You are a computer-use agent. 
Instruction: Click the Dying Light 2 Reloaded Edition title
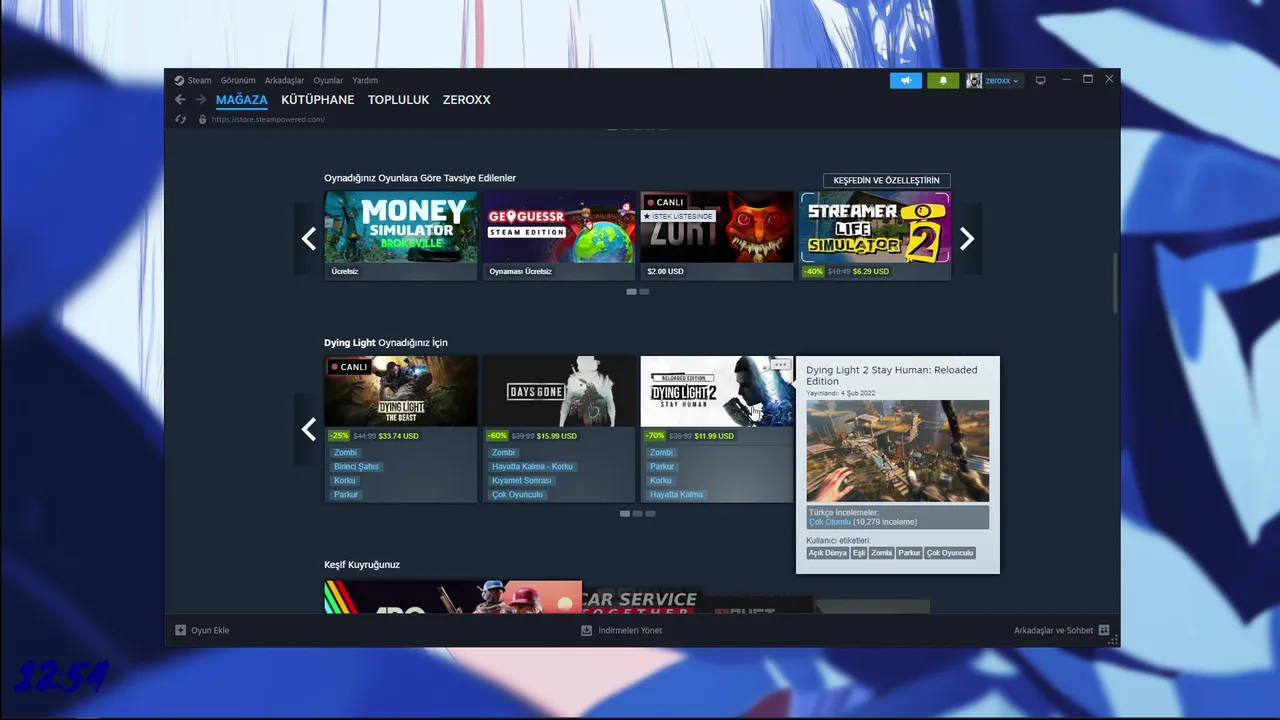[892, 375]
